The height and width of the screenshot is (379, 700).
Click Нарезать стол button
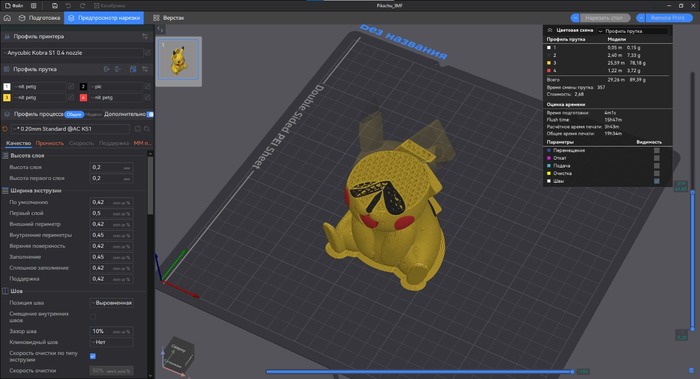click(604, 18)
